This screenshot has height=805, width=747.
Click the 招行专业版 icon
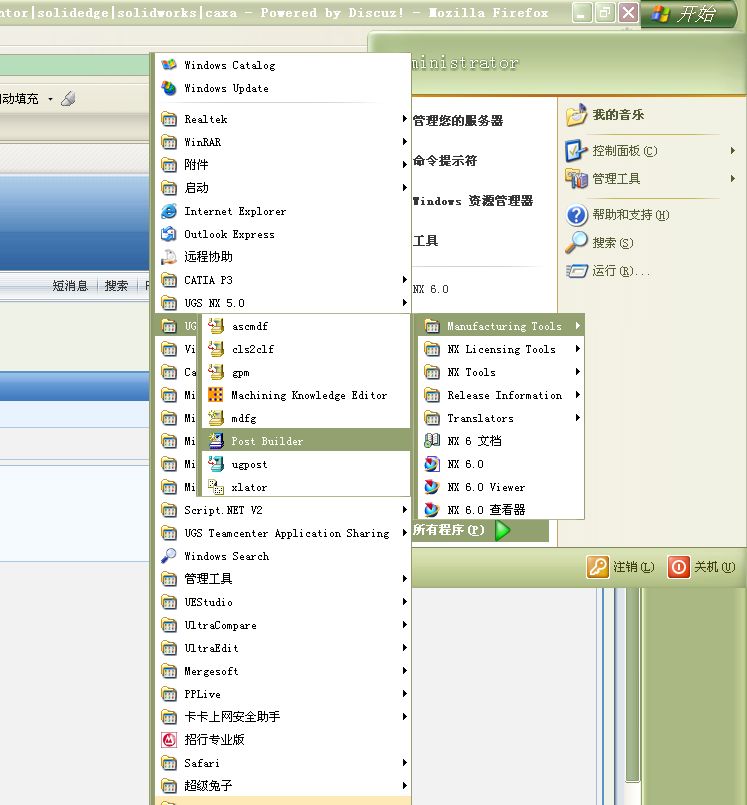click(x=169, y=740)
